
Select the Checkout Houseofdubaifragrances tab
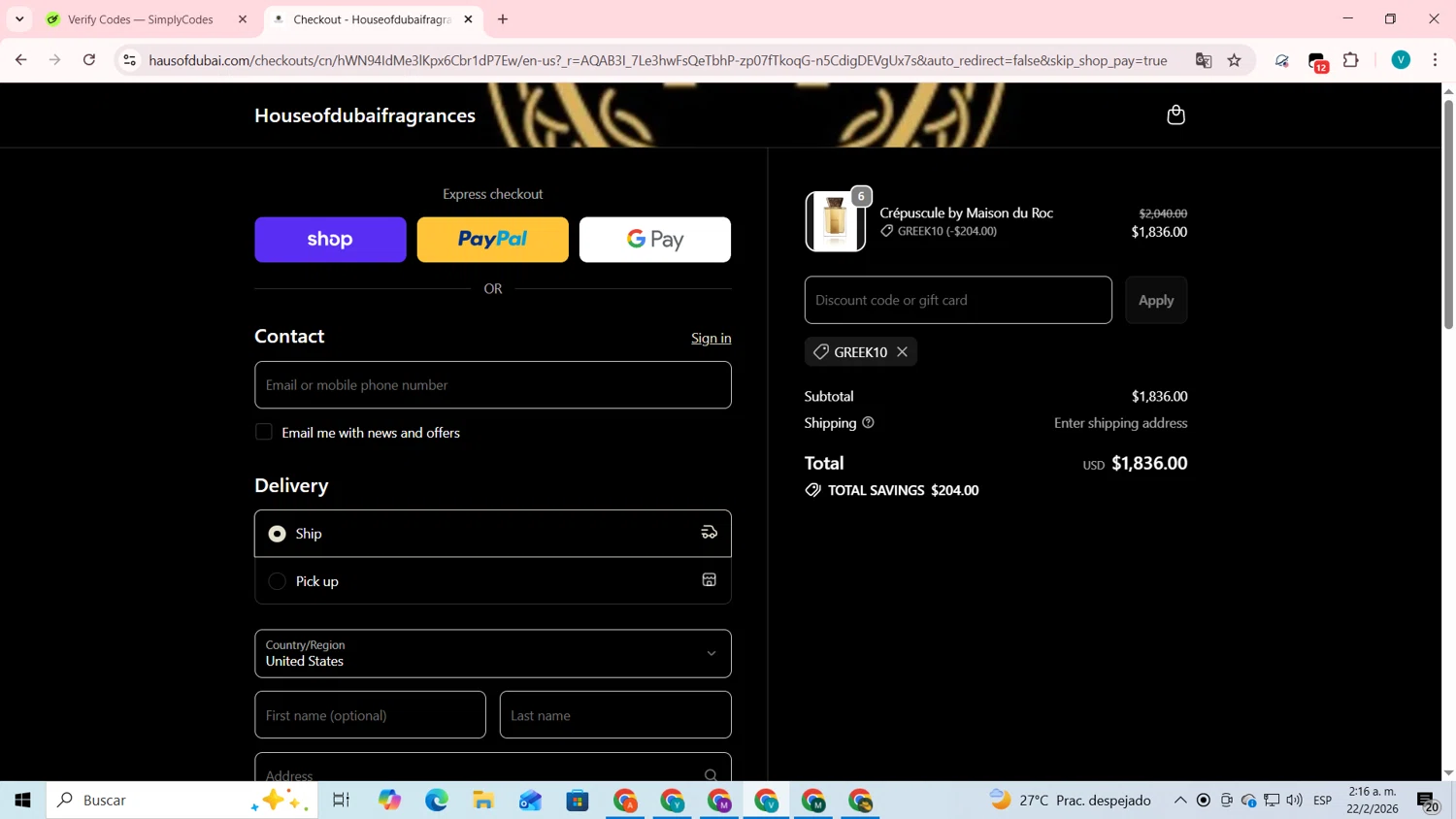point(373,19)
